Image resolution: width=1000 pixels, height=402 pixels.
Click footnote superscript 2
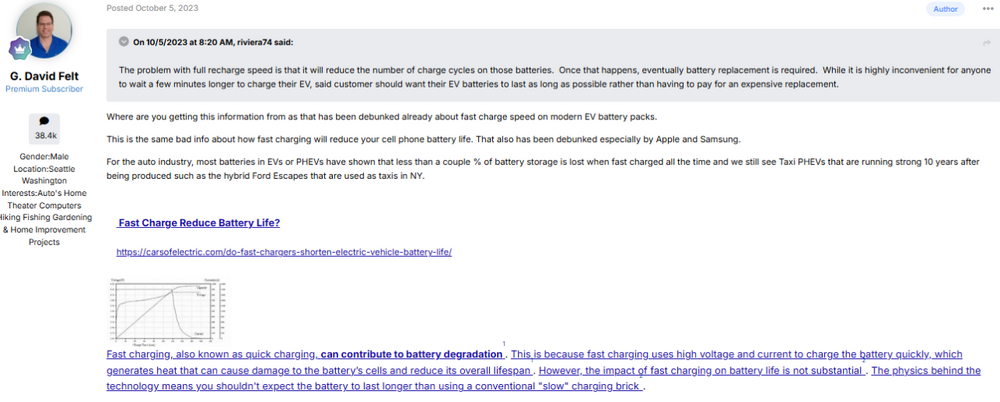[863, 360]
